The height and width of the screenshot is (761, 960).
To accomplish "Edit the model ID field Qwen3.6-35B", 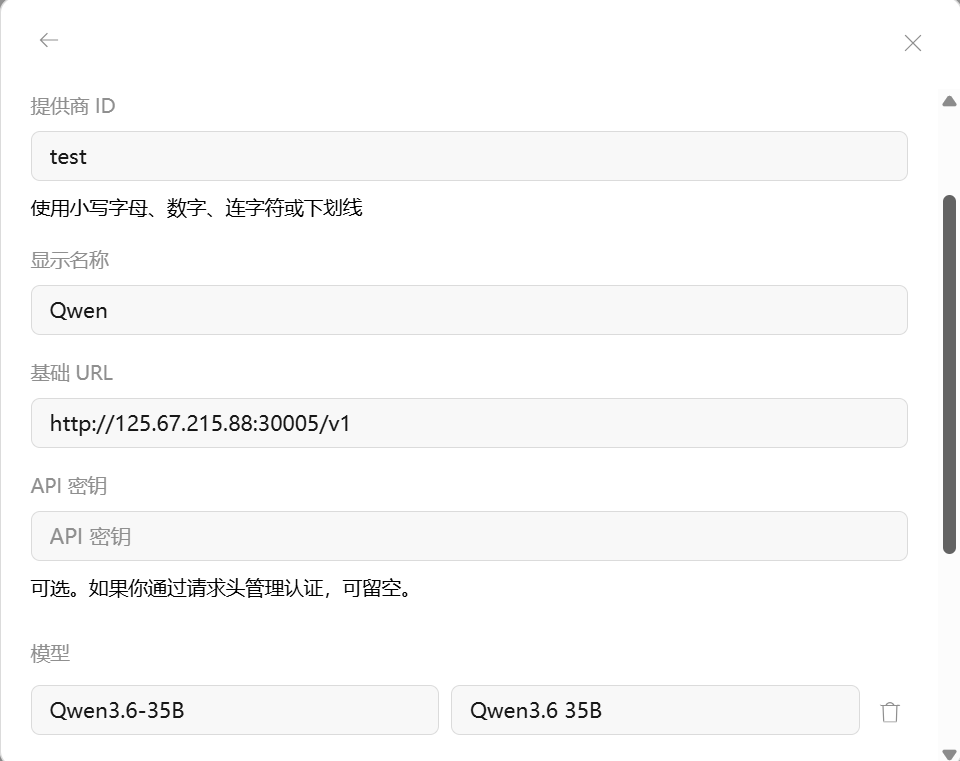I will (234, 710).
